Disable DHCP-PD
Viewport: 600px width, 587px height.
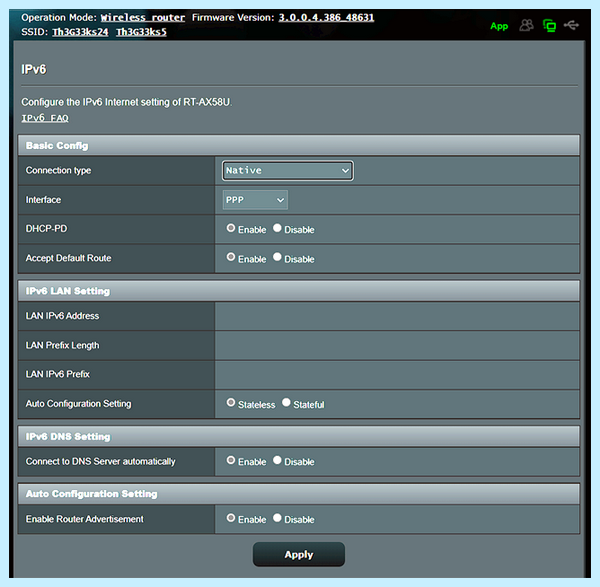coord(277,228)
